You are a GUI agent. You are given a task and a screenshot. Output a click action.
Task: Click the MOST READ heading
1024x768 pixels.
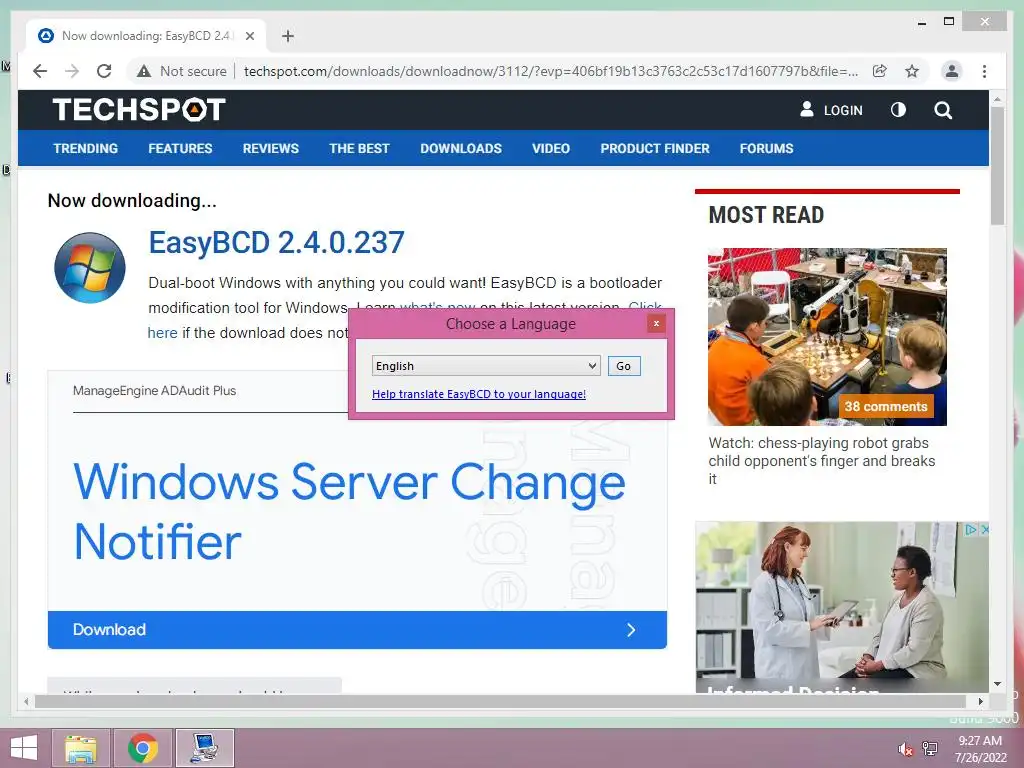pos(766,215)
